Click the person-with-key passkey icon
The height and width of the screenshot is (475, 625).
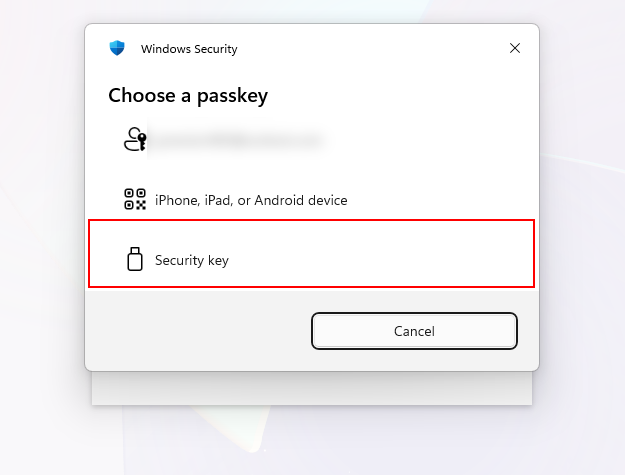point(135,139)
